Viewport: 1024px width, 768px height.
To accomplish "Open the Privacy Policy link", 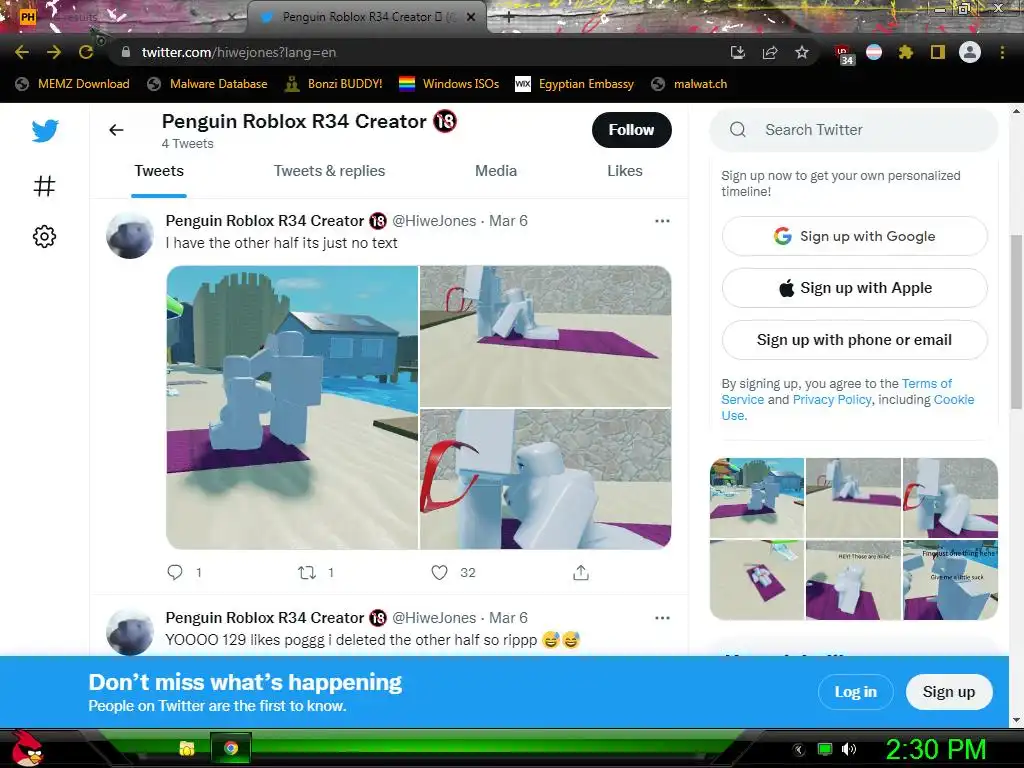I will click(x=832, y=400).
